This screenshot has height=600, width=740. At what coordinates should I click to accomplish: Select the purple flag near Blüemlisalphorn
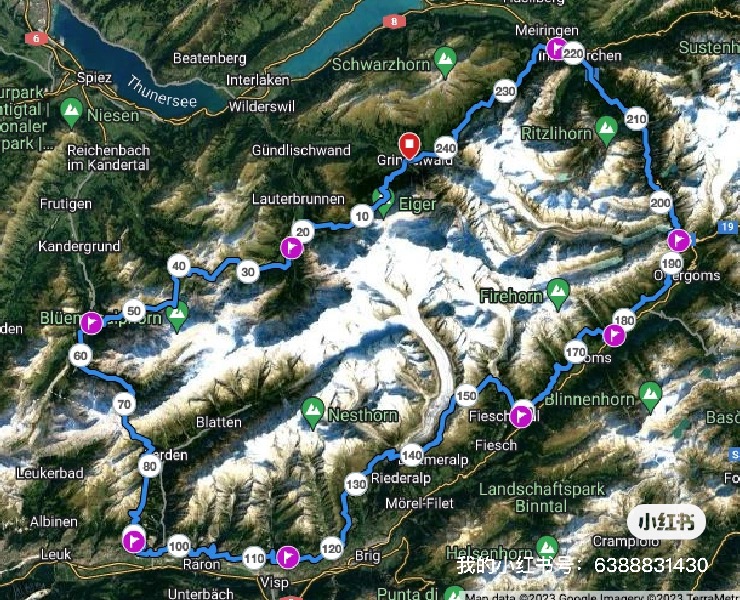pos(92,323)
